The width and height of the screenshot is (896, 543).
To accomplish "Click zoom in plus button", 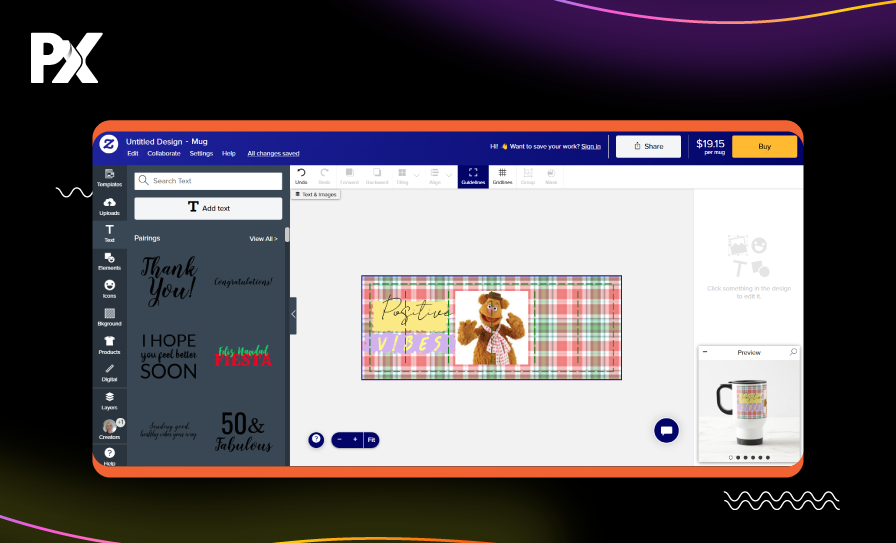I will (x=354, y=439).
